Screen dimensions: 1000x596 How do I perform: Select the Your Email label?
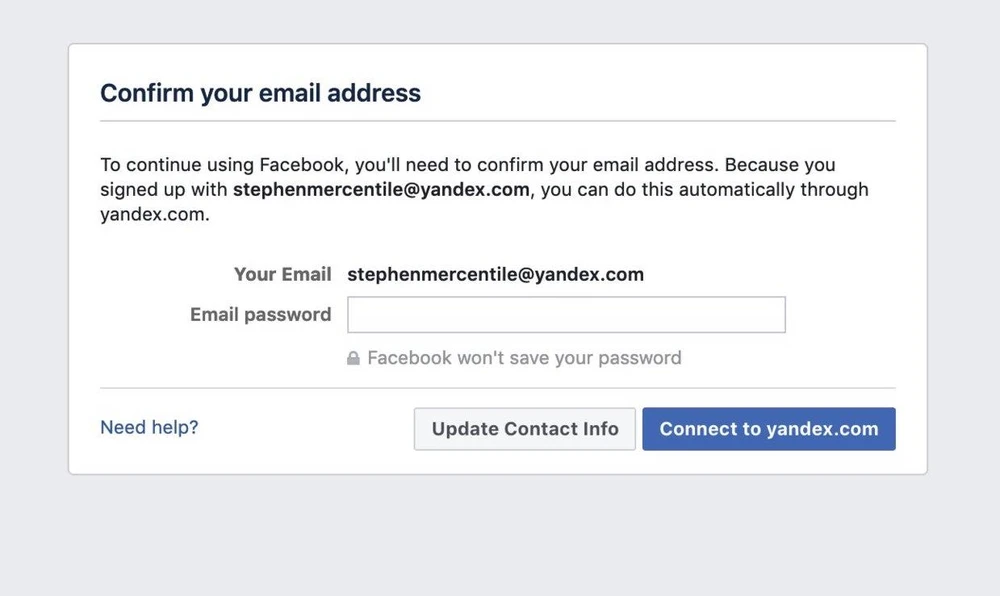[x=282, y=274]
